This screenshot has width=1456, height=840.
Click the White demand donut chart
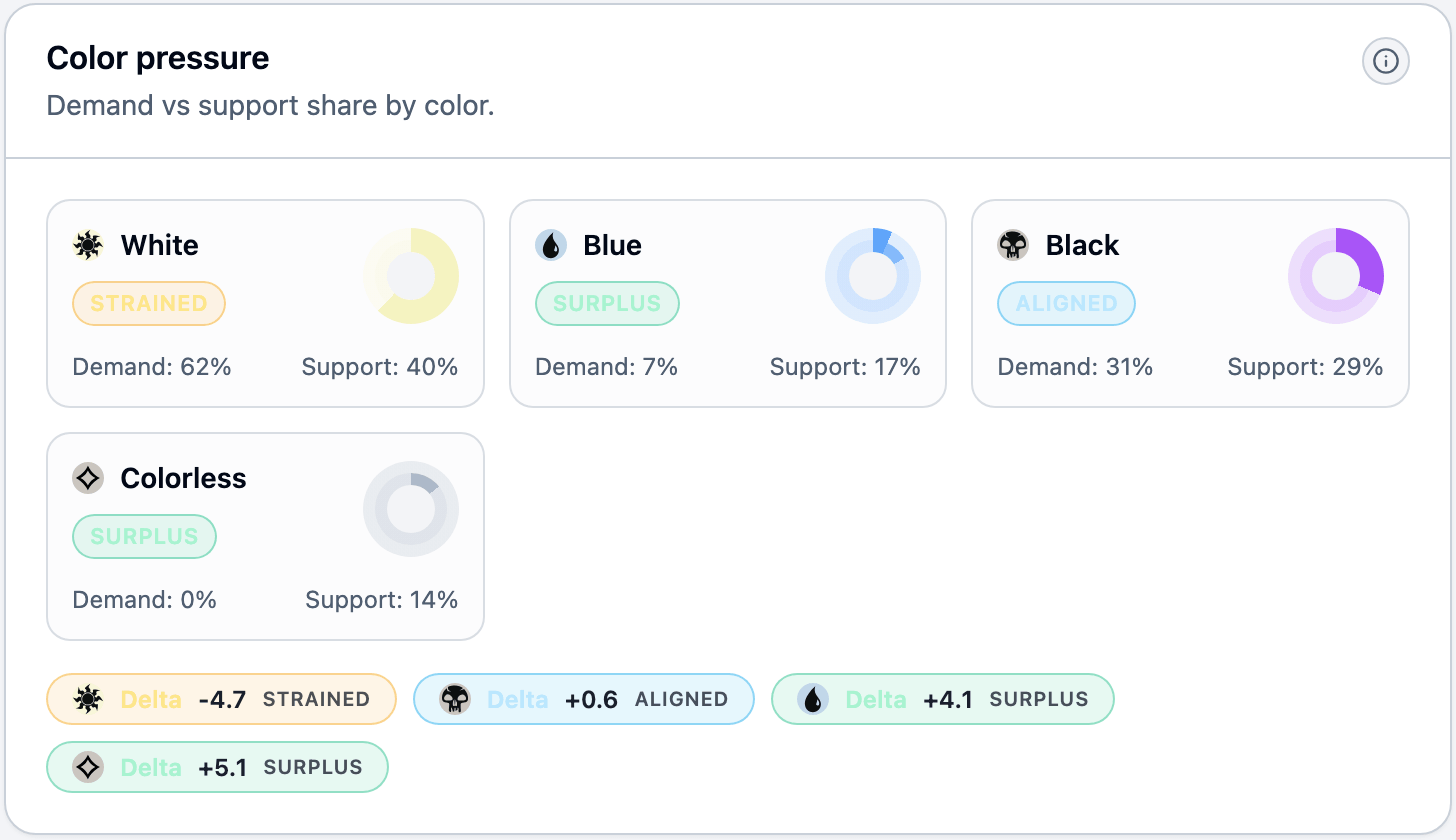(x=411, y=275)
